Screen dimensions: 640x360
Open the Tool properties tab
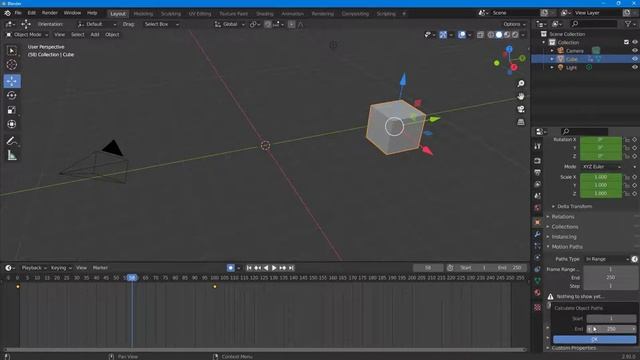point(538,146)
